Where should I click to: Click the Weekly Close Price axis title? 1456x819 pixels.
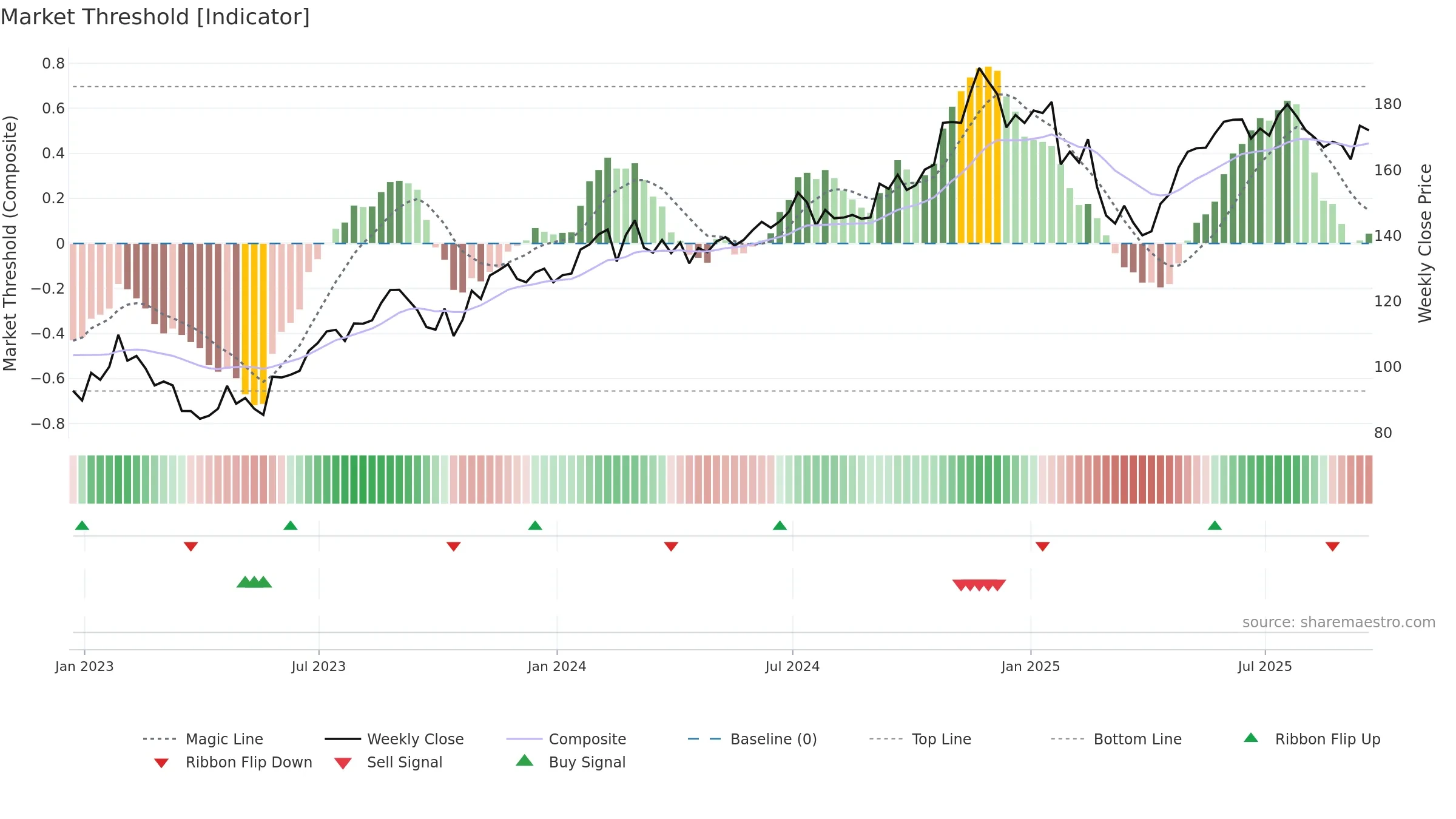(1425, 243)
